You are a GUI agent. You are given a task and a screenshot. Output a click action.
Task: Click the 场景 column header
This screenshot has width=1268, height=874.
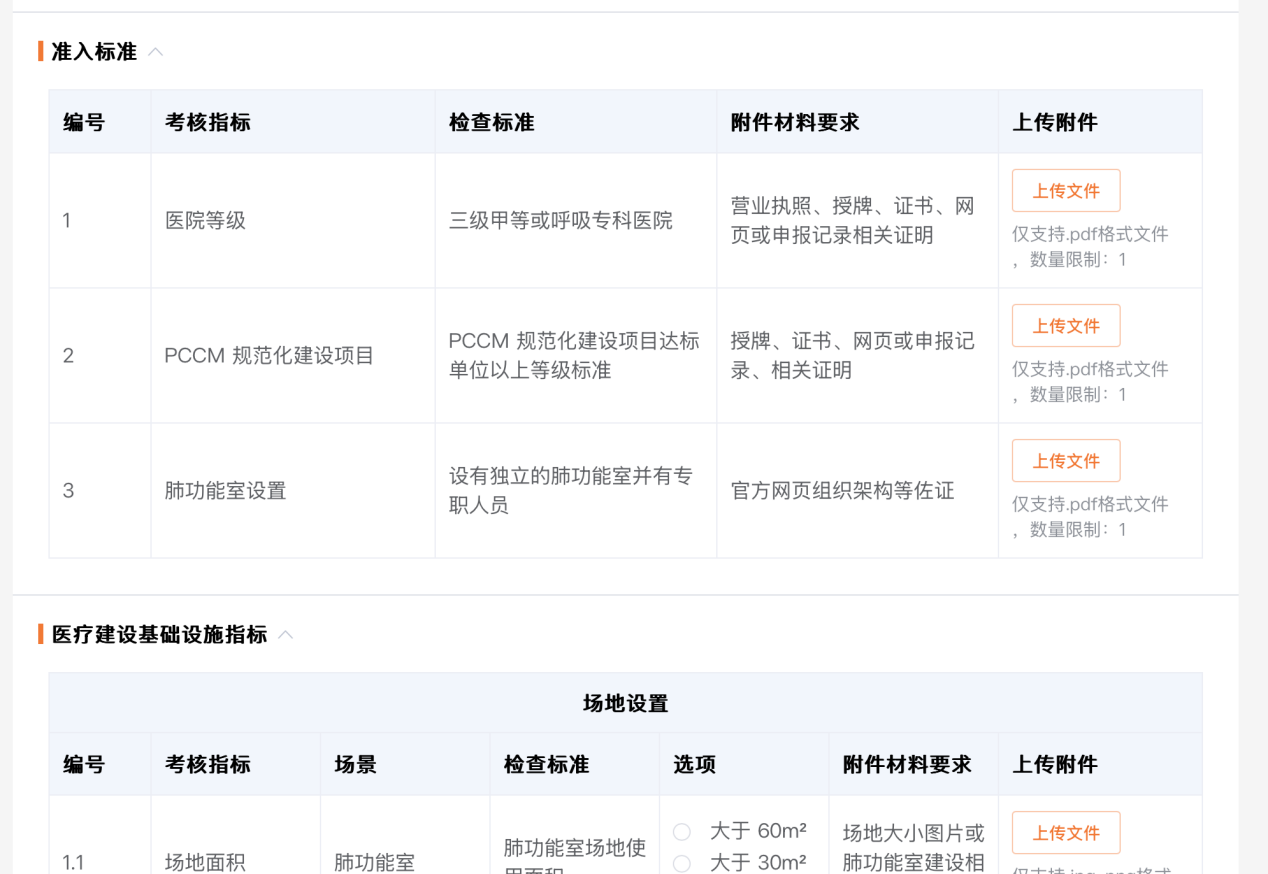(355, 765)
